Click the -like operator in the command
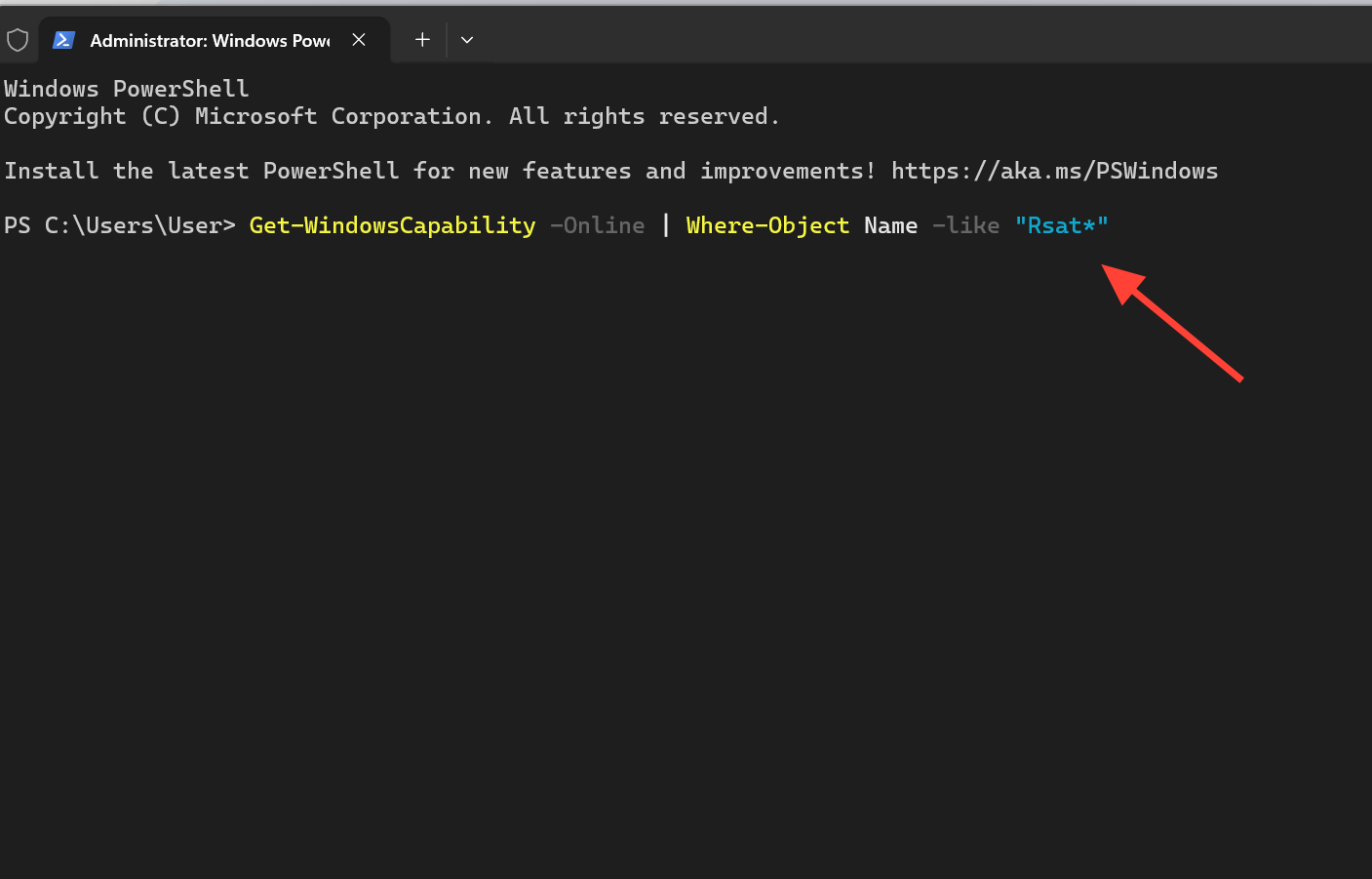The width and height of the screenshot is (1372, 879). [965, 225]
